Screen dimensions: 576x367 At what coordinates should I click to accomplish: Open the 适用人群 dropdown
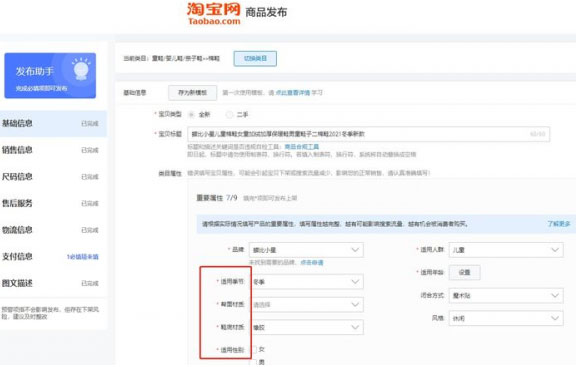coord(506,250)
